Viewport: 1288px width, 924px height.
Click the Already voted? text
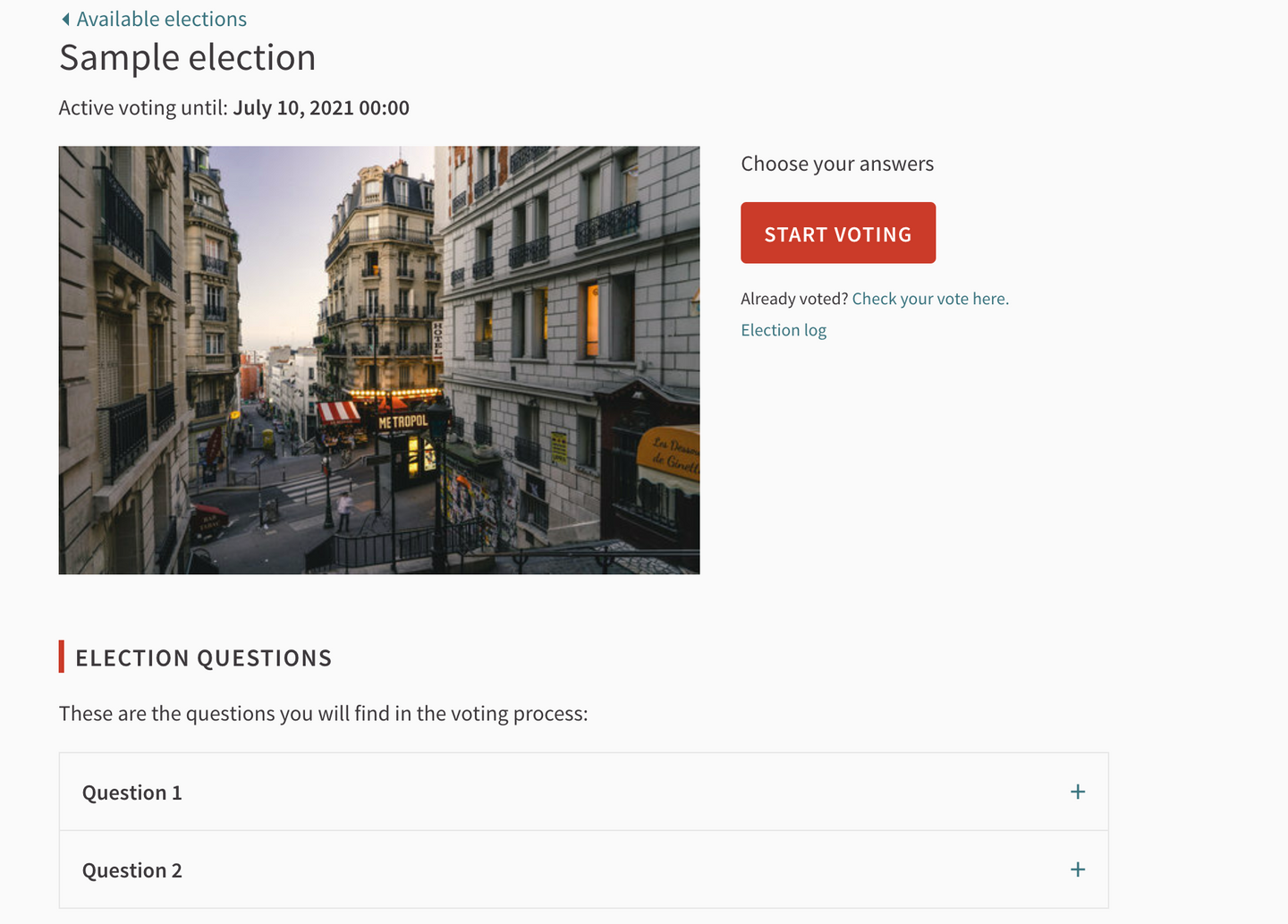coord(794,299)
